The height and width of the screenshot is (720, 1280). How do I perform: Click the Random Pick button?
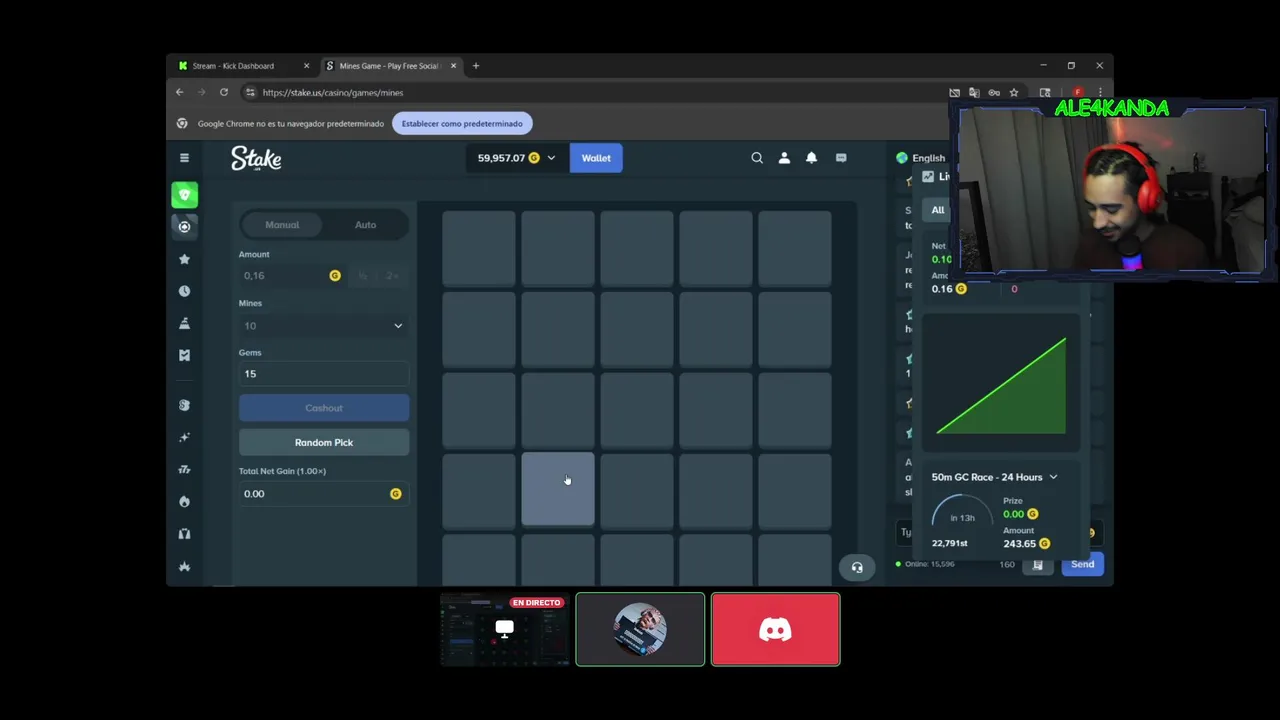click(324, 442)
